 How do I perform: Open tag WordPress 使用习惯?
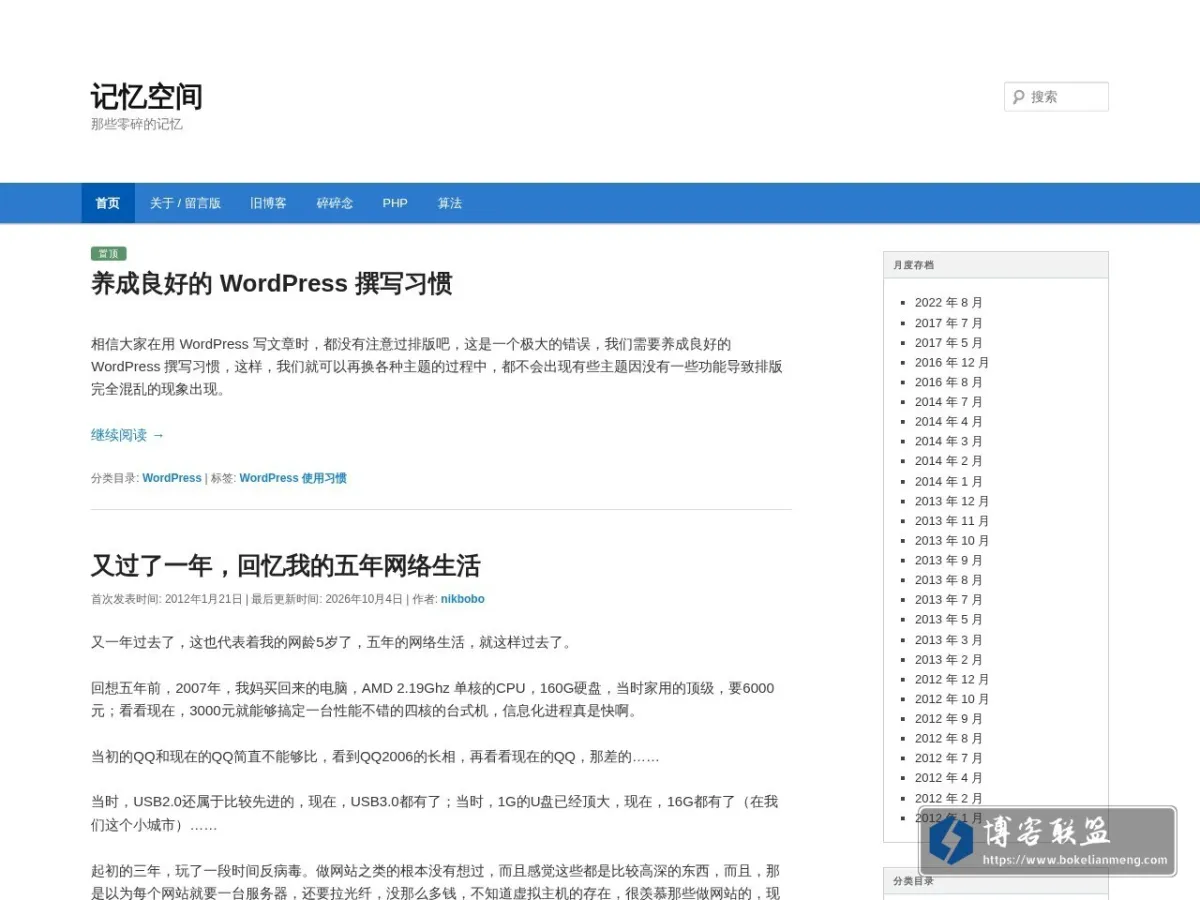tap(293, 478)
